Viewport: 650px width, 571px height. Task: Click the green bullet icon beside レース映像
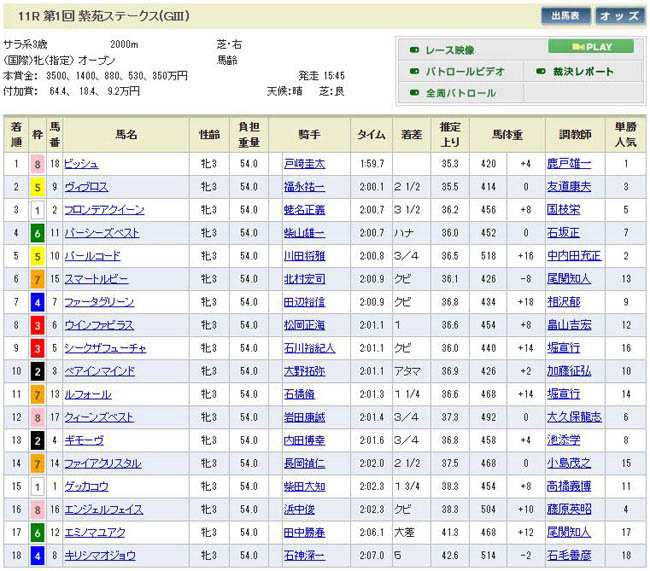tap(414, 50)
